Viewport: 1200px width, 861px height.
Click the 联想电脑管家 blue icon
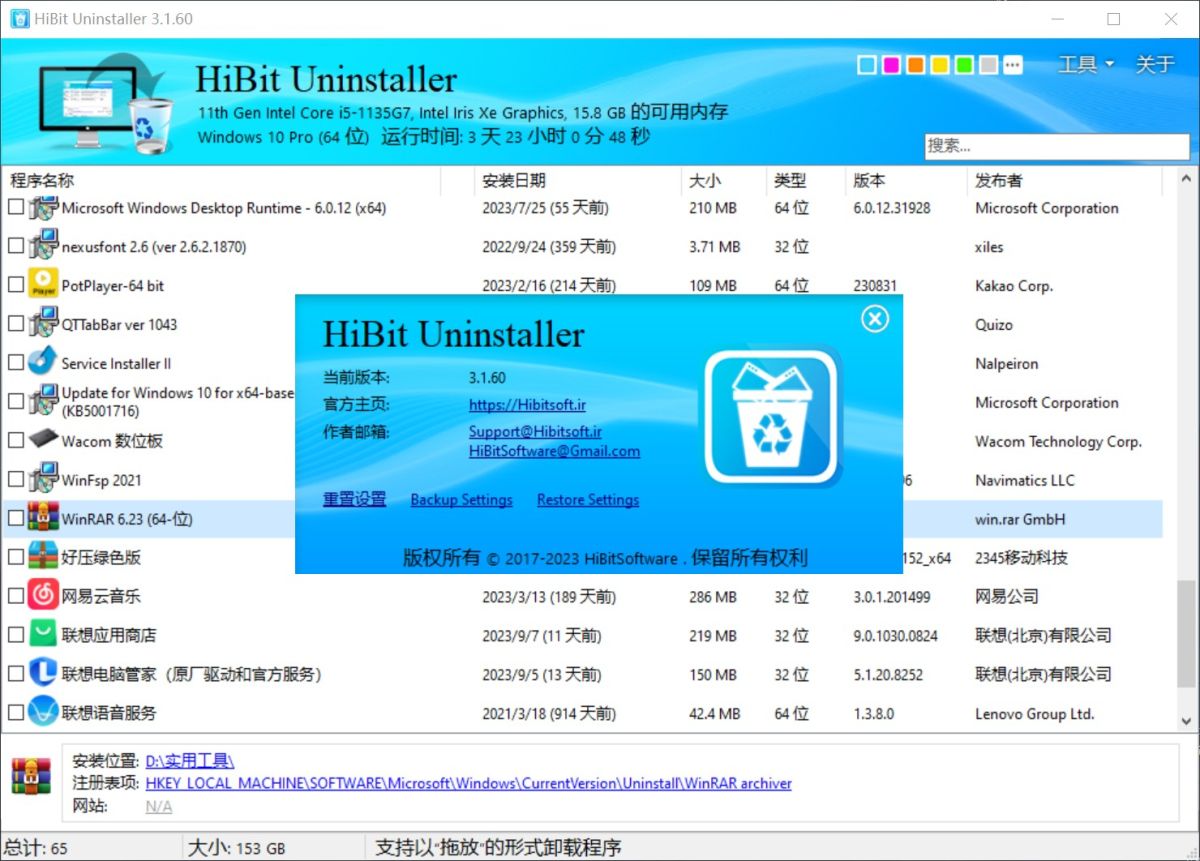click(44, 674)
